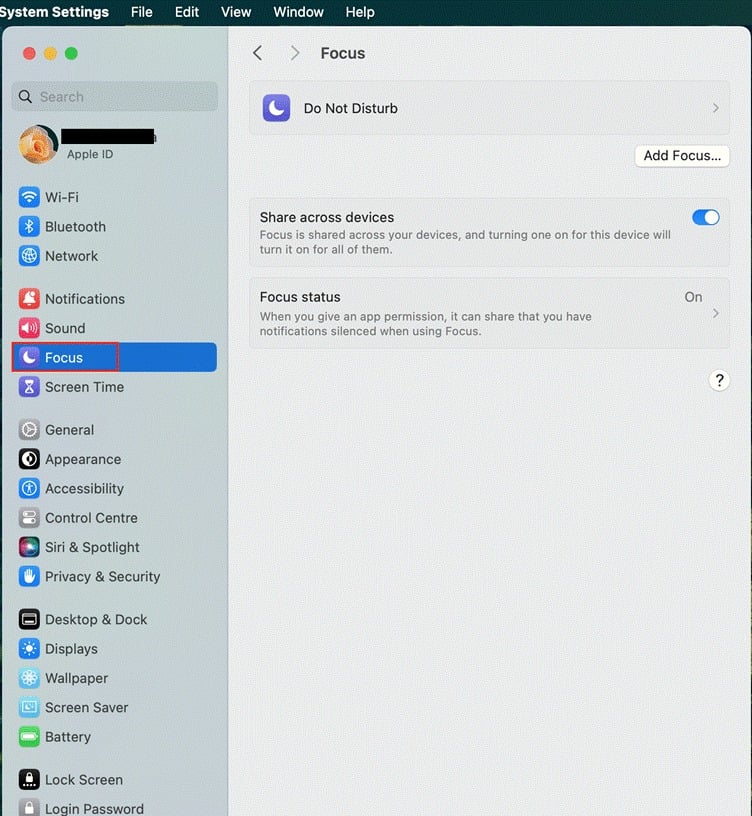Image resolution: width=752 pixels, height=816 pixels.
Task: Select the Accessibility icon
Action: [x=29, y=488]
